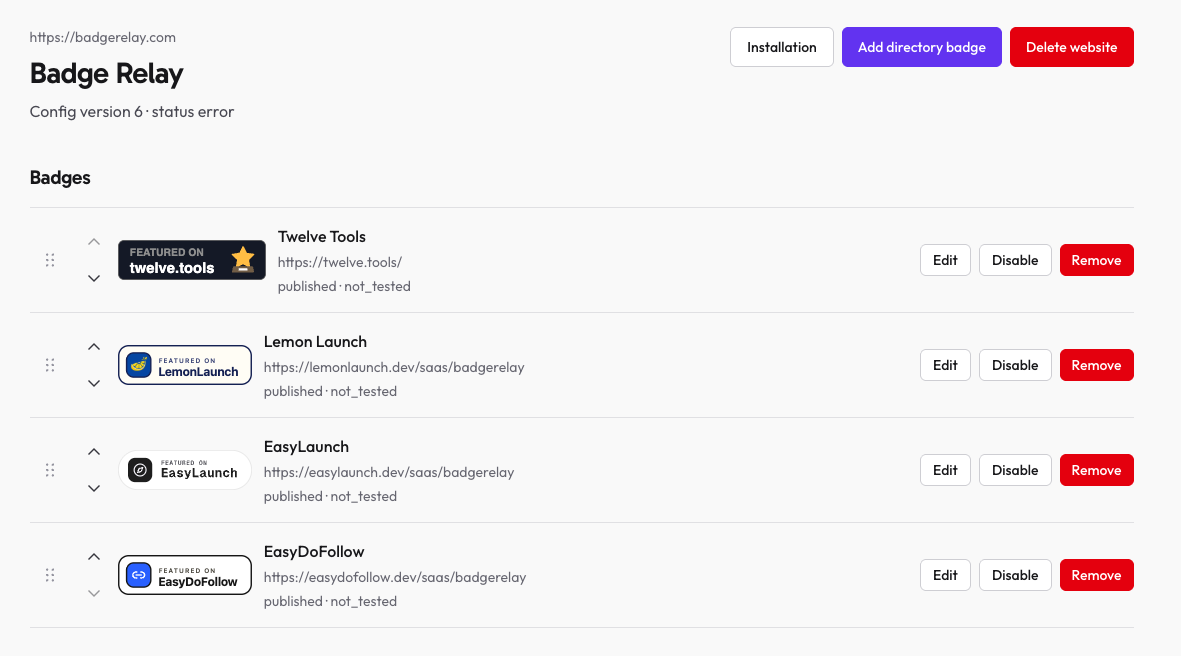This screenshot has width=1181, height=656.
Task: Edit the Twelve Tools badge
Action: [945, 260]
